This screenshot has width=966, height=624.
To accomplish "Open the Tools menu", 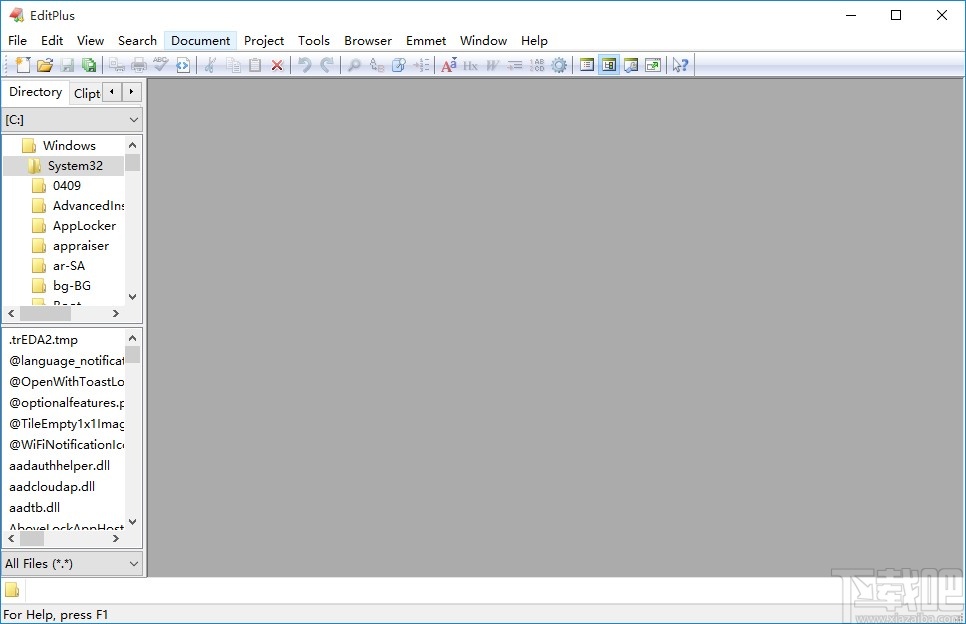I will [x=314, y=41].
